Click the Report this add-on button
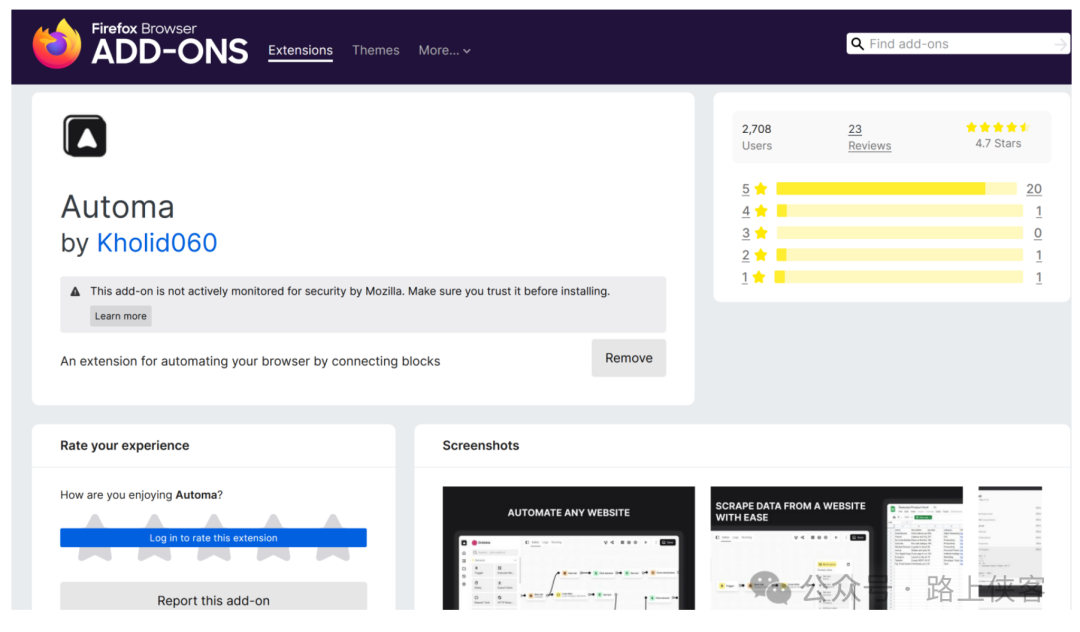This screenshot has height=632, width=1080. tap(214, 596)
